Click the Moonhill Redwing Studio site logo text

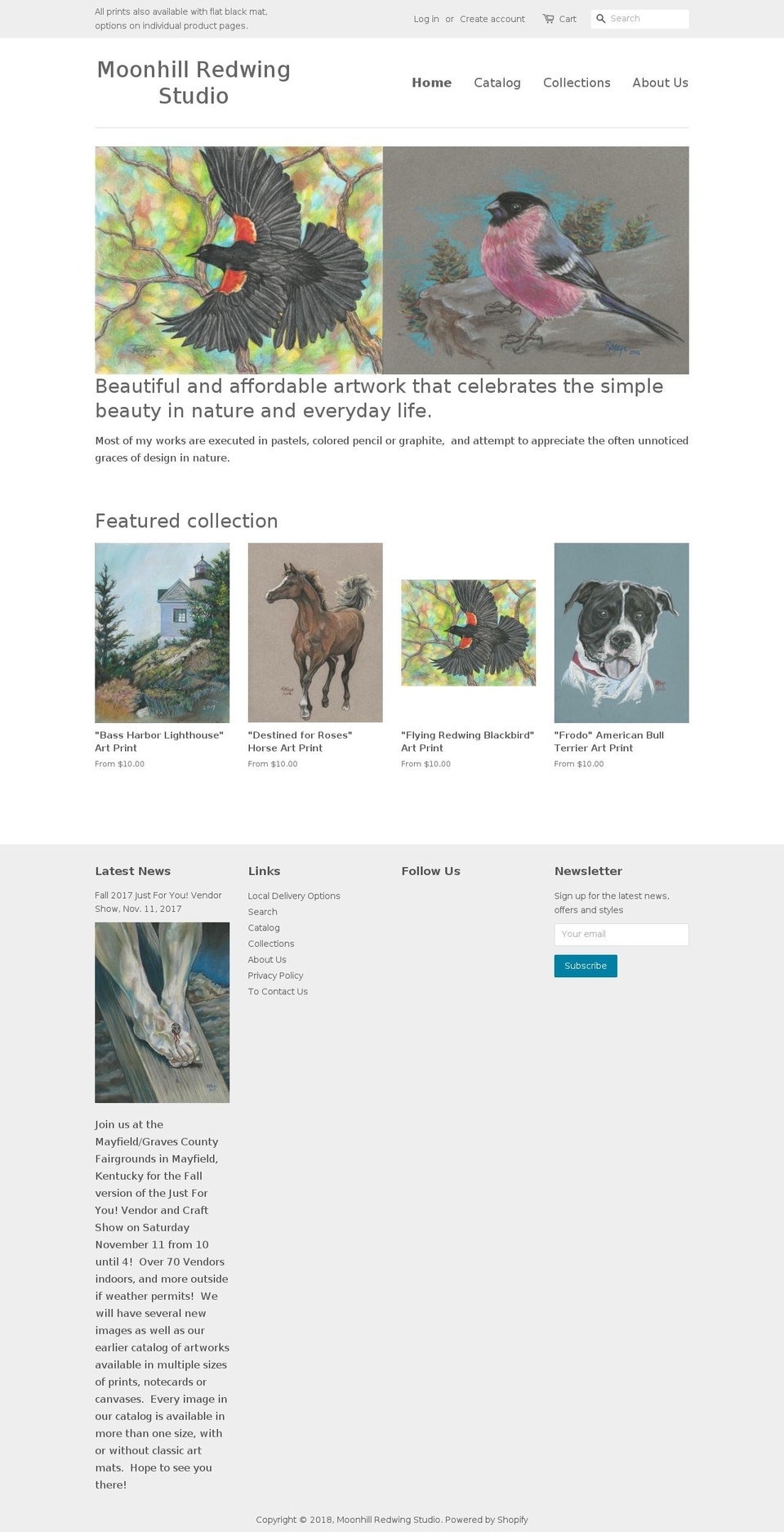tap(194, 82)
